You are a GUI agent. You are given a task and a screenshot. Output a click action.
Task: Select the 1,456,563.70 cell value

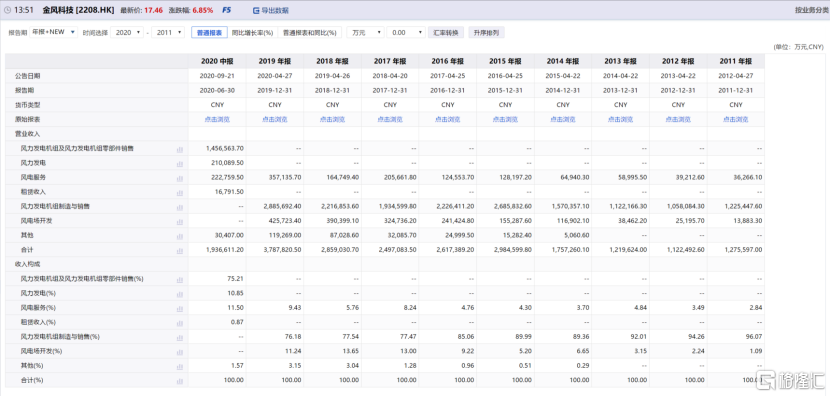coord(225,149)
